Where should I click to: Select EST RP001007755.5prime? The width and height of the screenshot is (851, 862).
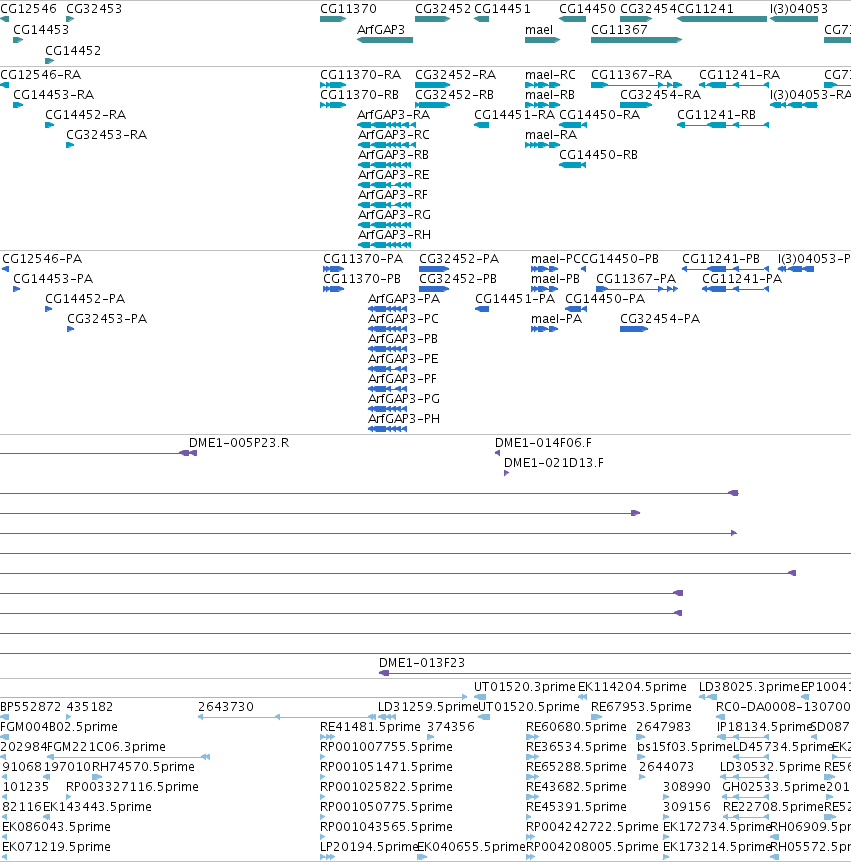click(x=386, y=747)
